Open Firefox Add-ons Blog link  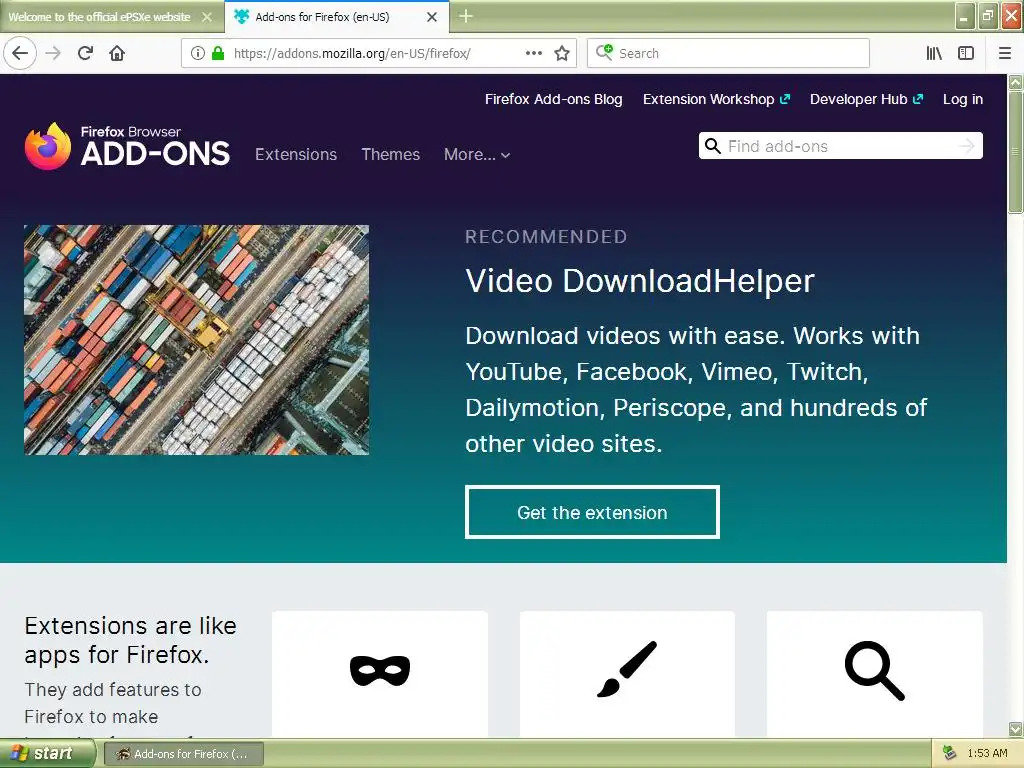point(553,99)
